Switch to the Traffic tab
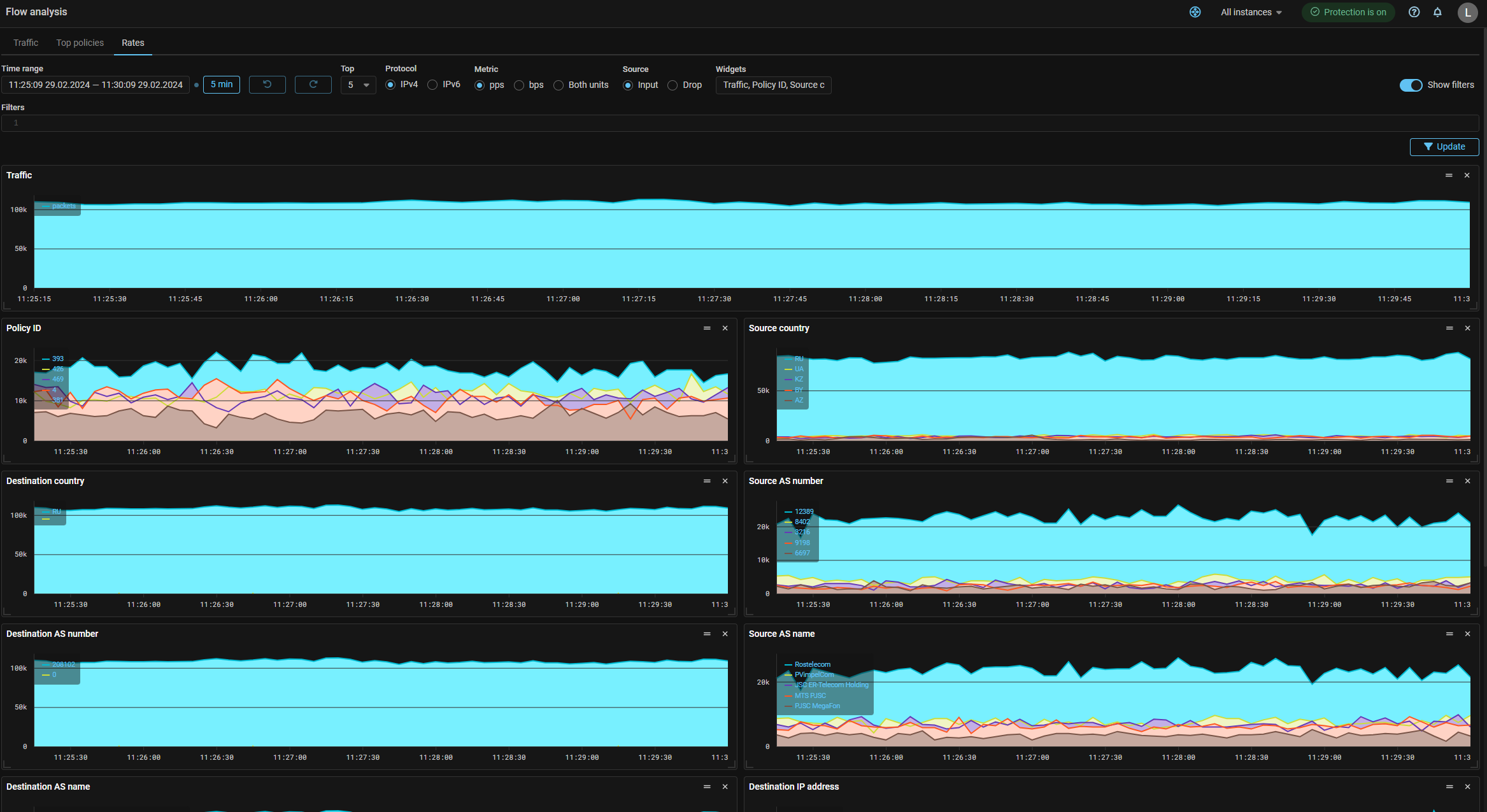Image resolution: width=1487 pixels, height=812 pixels. (25, 43)
